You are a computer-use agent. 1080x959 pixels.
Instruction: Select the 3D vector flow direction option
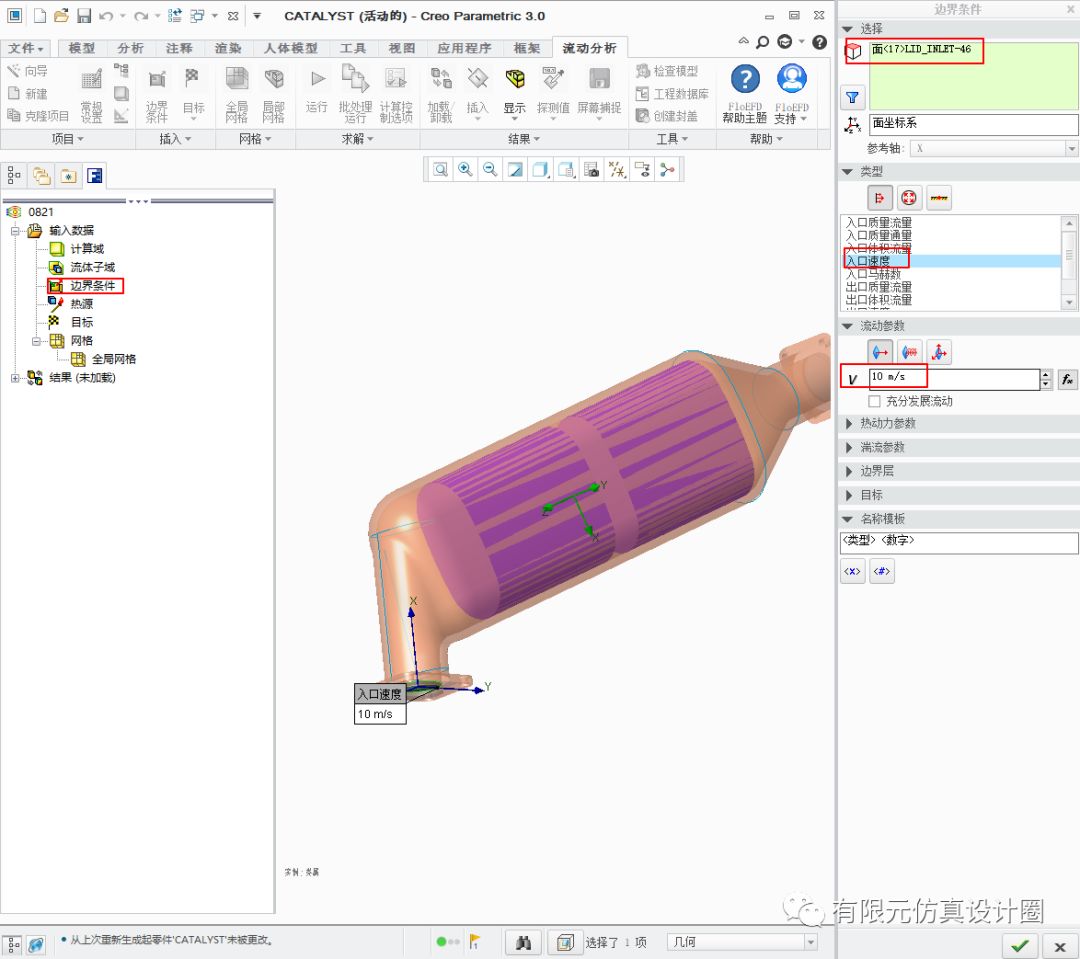coord(938,351)
